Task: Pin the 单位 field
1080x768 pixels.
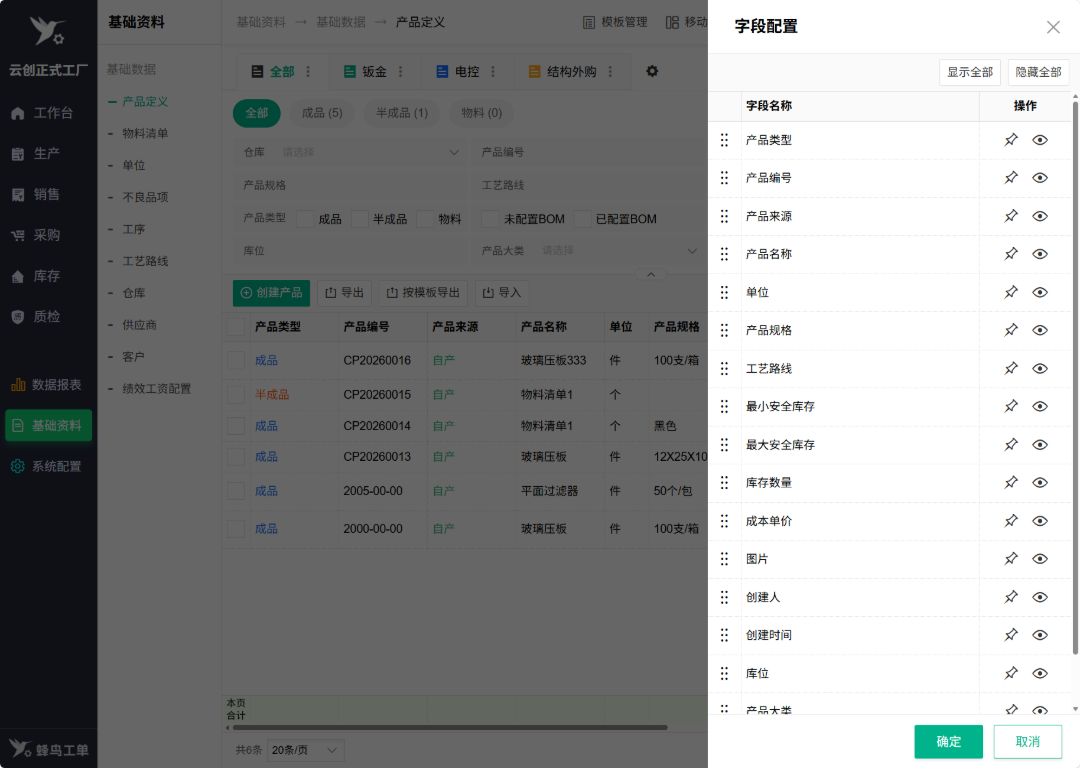Action: tap(1010, 292)
